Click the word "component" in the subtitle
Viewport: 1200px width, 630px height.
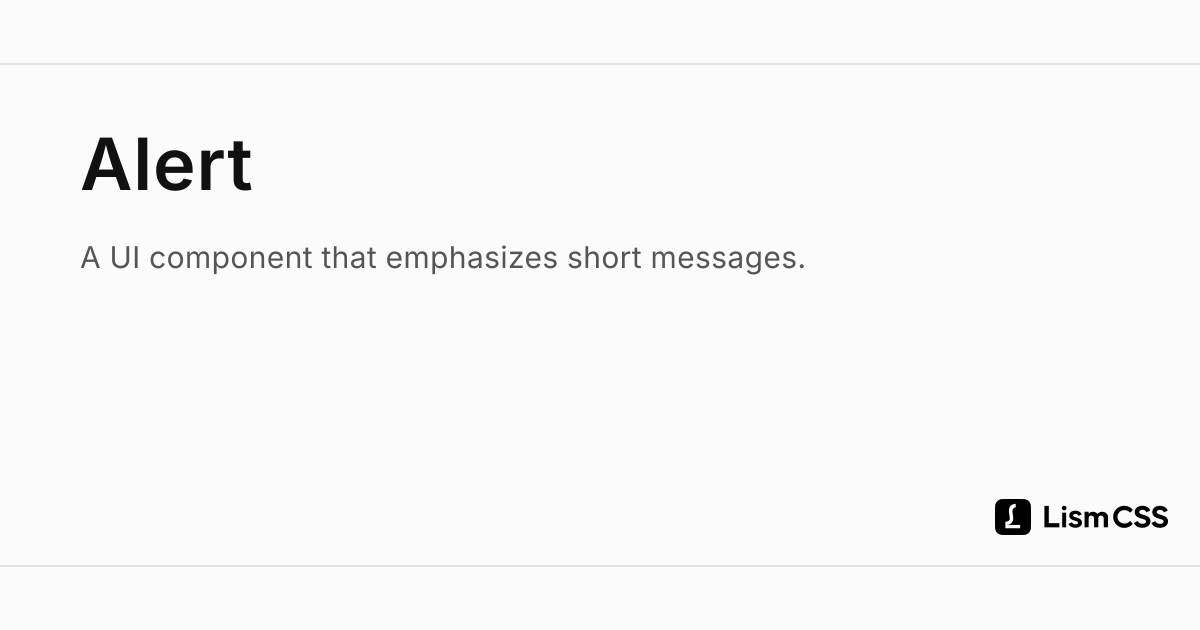(x=231, y=260)
